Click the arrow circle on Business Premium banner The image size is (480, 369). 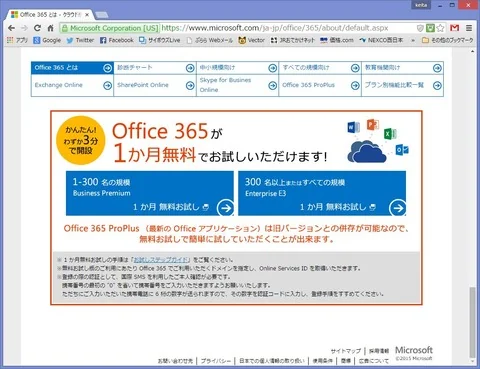click(226, 208)
